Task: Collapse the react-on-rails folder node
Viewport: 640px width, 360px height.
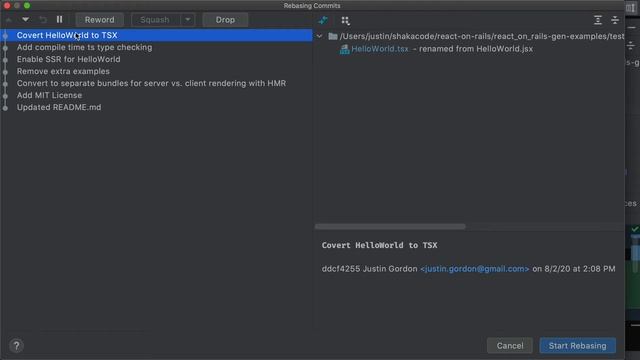Action: 320,36
